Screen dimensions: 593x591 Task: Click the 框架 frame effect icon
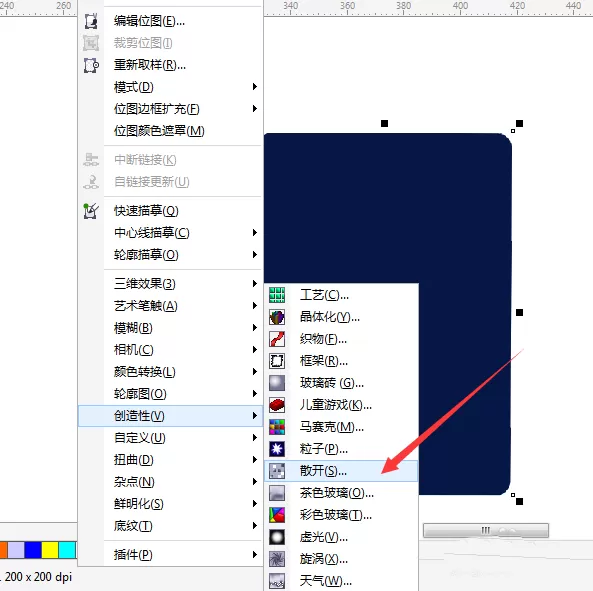tap(277, 361)
